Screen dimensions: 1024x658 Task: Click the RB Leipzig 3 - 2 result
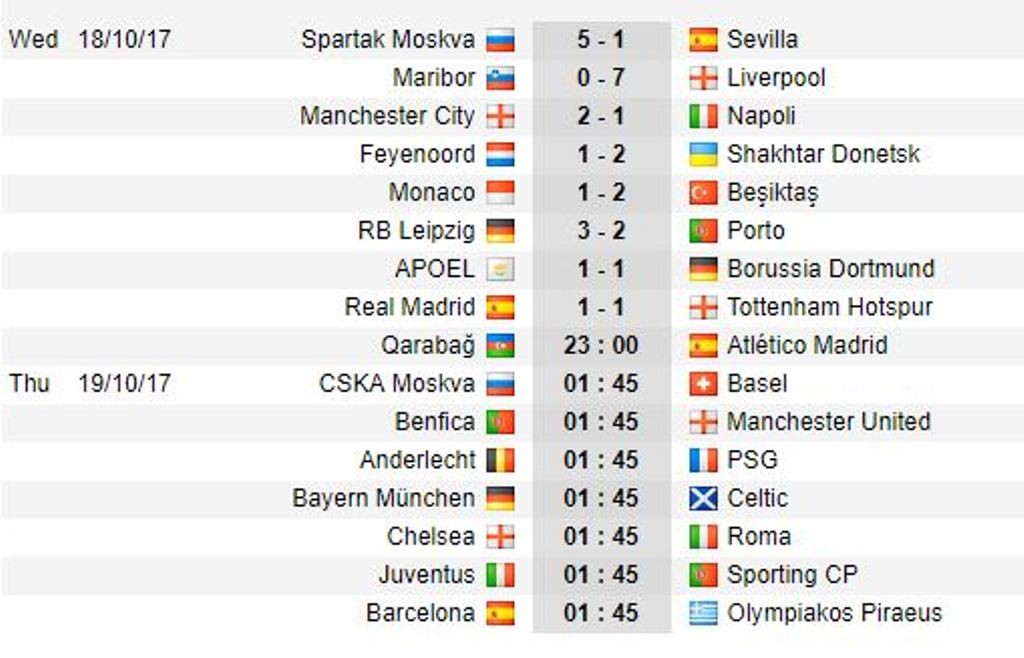click(601, 231)
